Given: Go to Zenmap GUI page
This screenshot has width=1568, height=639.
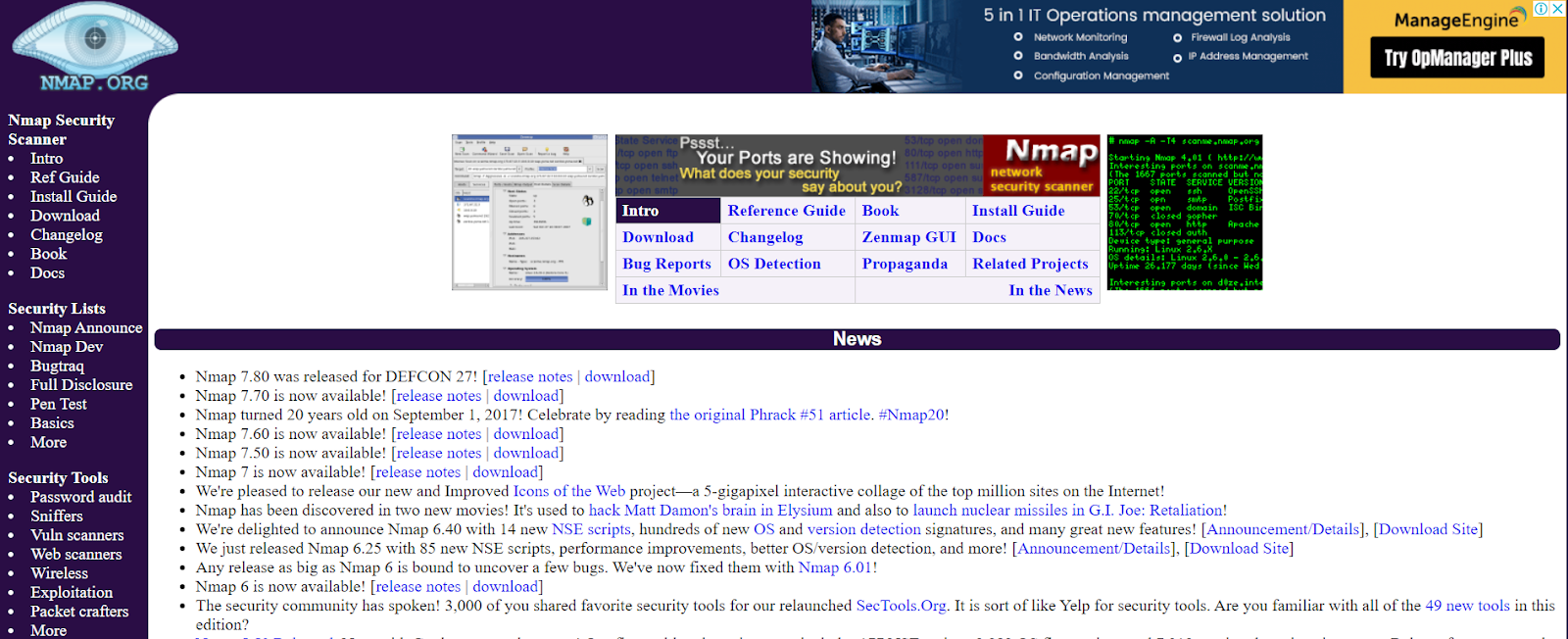Looking at the screenshot, I should tap(908, 237).
